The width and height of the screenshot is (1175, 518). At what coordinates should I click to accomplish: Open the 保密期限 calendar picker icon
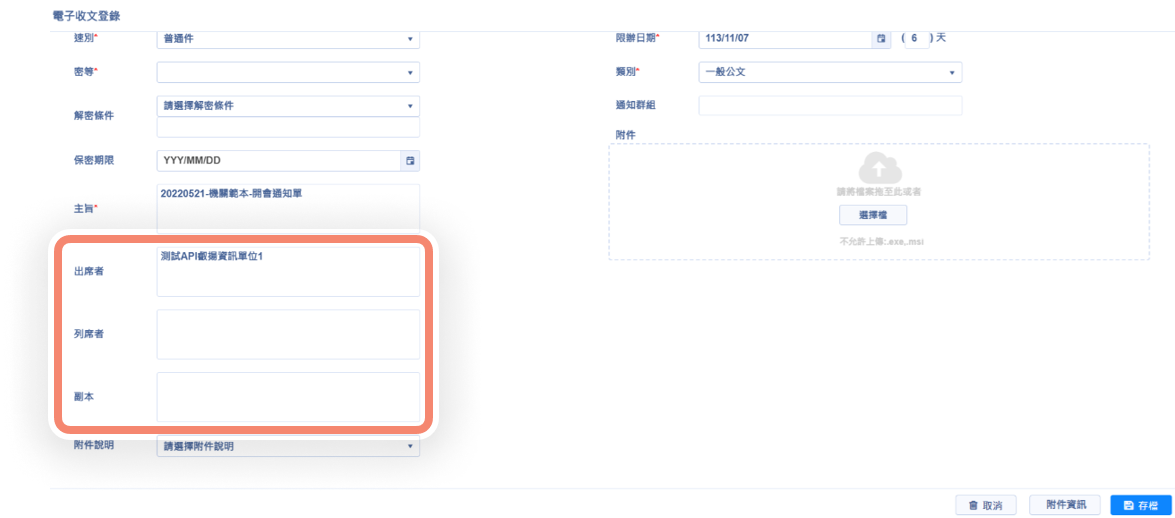pos(410,161)
